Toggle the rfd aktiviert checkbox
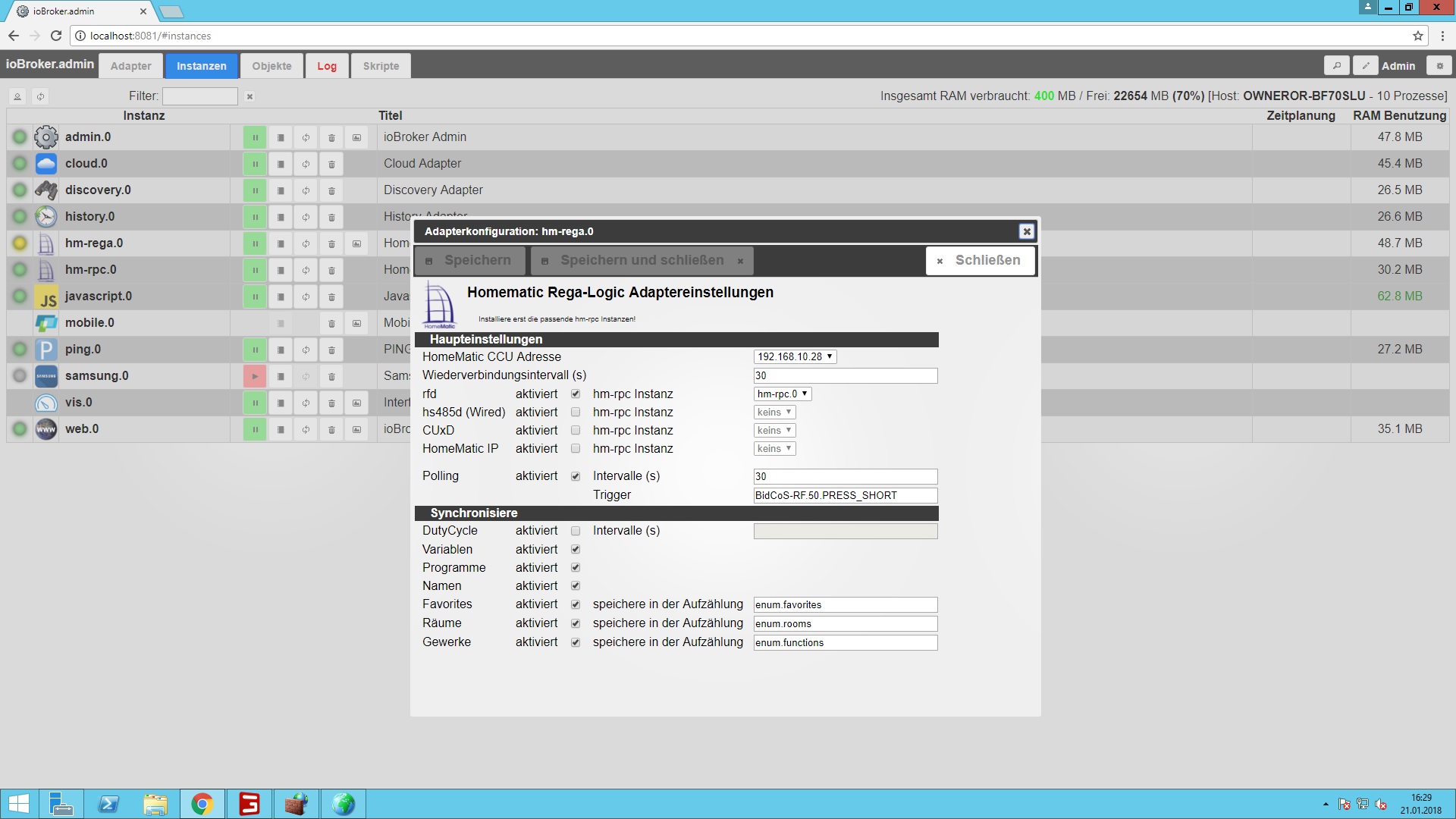Image resolution: width=1456 pixels, height=819 pixels. pyautogui.click(x=576, y=394)
